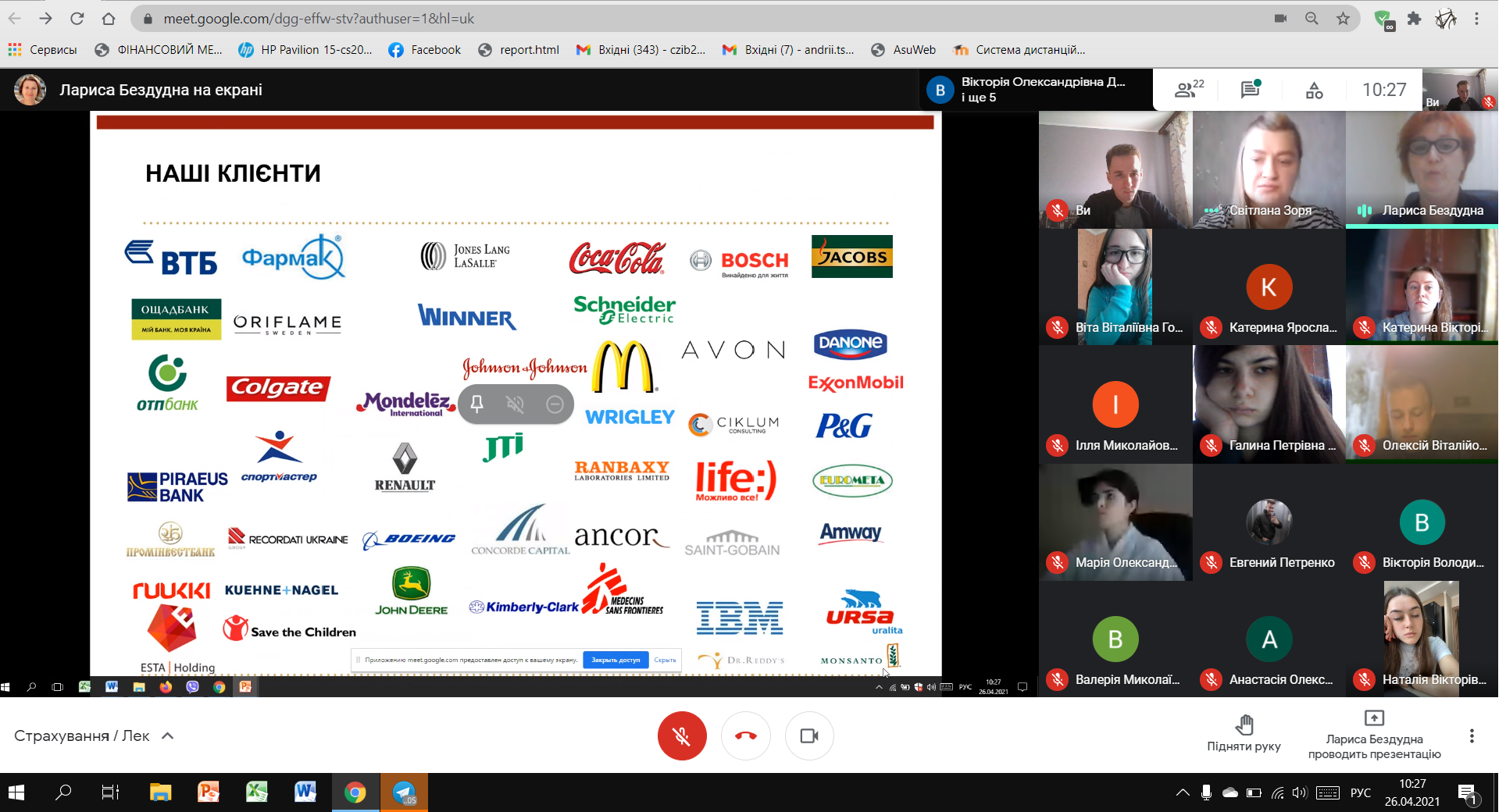
Task: Open Chrome extensions puzzle icon
Action: [x=1414, y=18]
